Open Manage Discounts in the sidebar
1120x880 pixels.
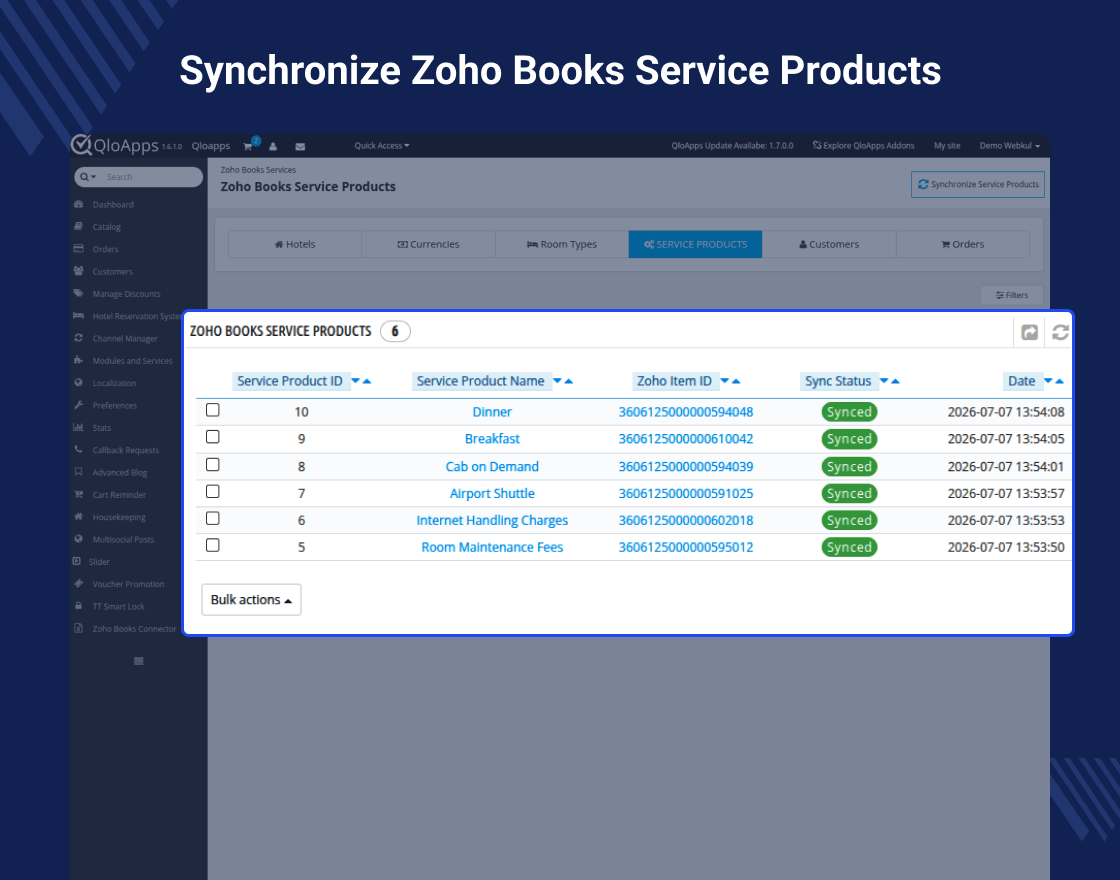pyautogui.click(x=126, y=294)
